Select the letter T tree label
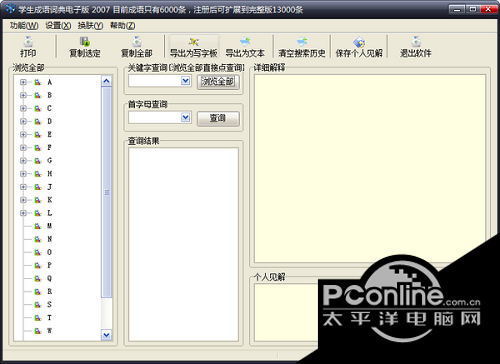The width and height of the screenshot is (500, 364). coord(49,318)
